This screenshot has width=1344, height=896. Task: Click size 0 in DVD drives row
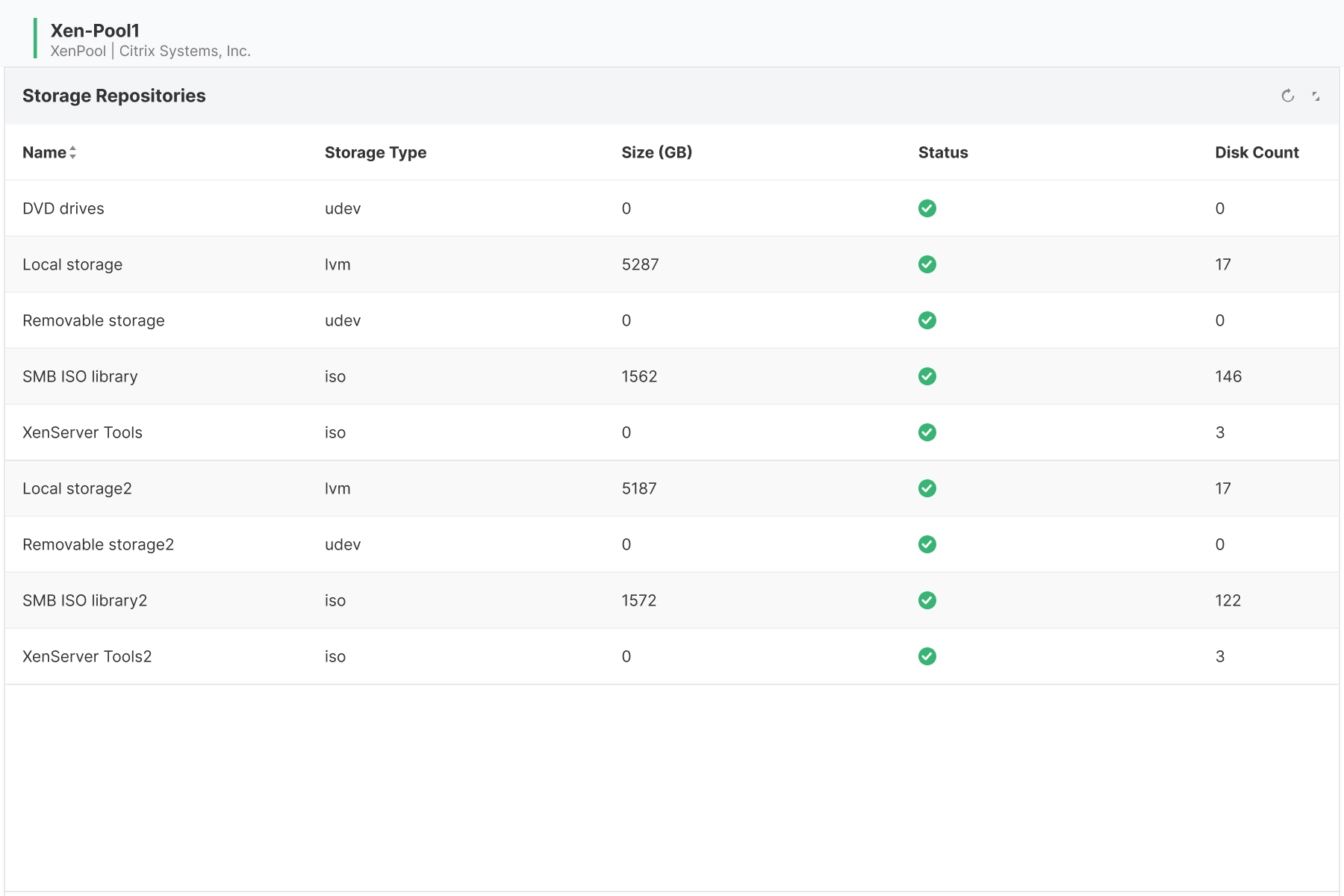pos(626,208)
